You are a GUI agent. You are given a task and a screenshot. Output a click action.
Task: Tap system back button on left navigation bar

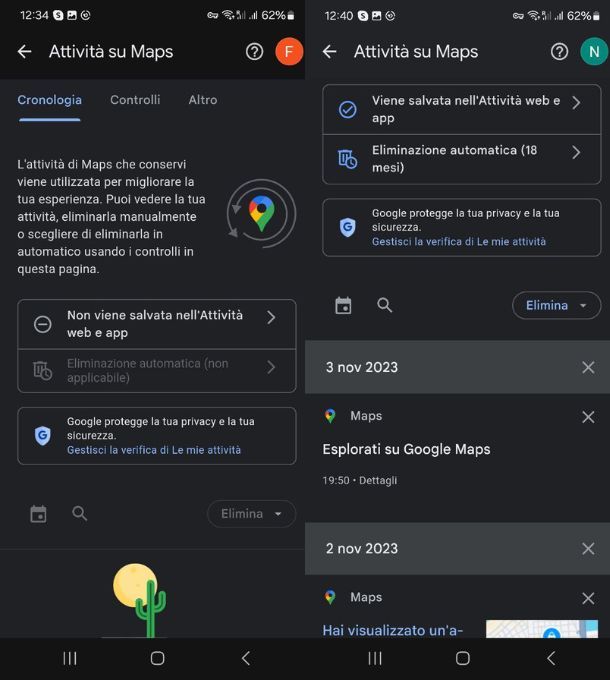(x=246, y=658)
